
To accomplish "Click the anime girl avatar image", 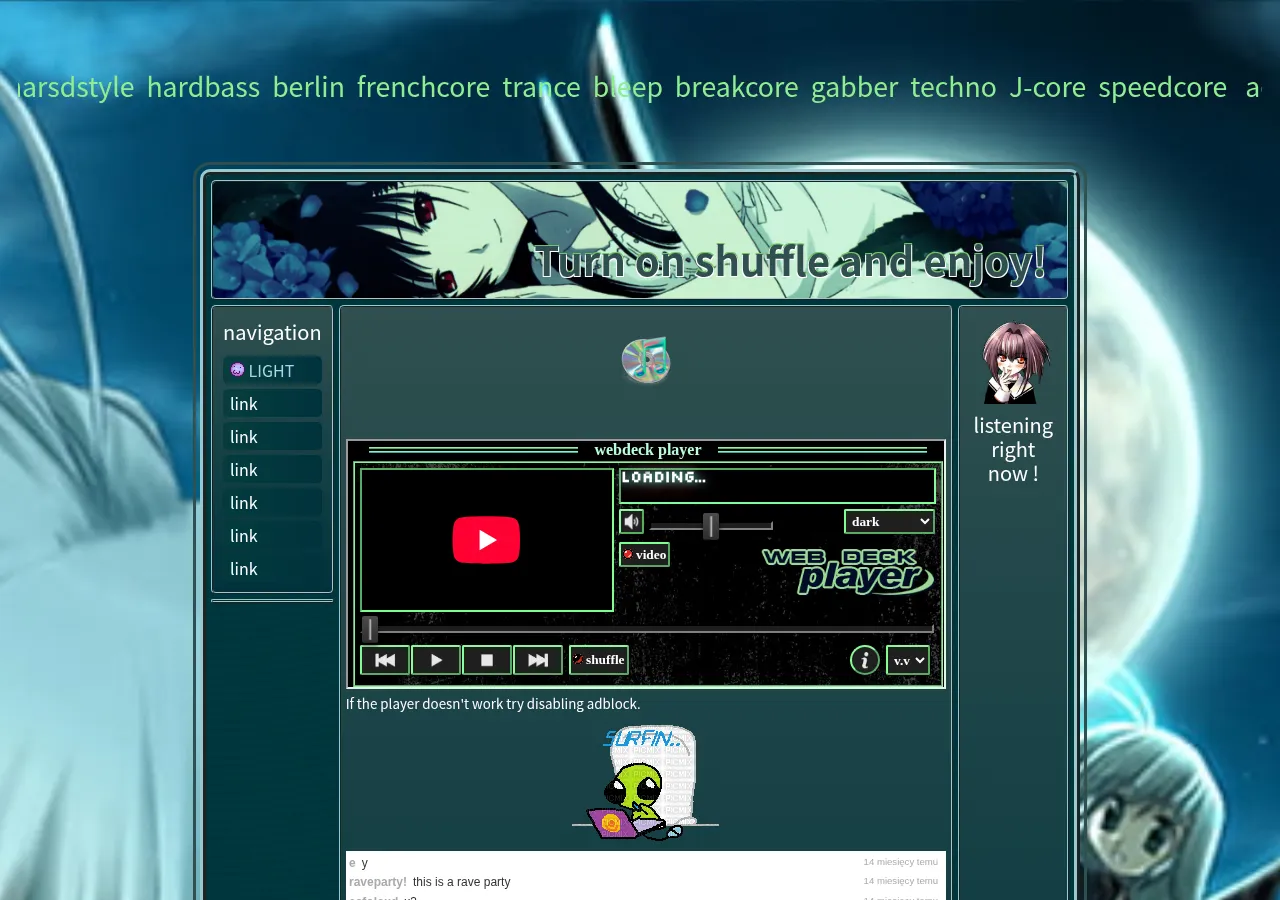I will (1014, 362).
